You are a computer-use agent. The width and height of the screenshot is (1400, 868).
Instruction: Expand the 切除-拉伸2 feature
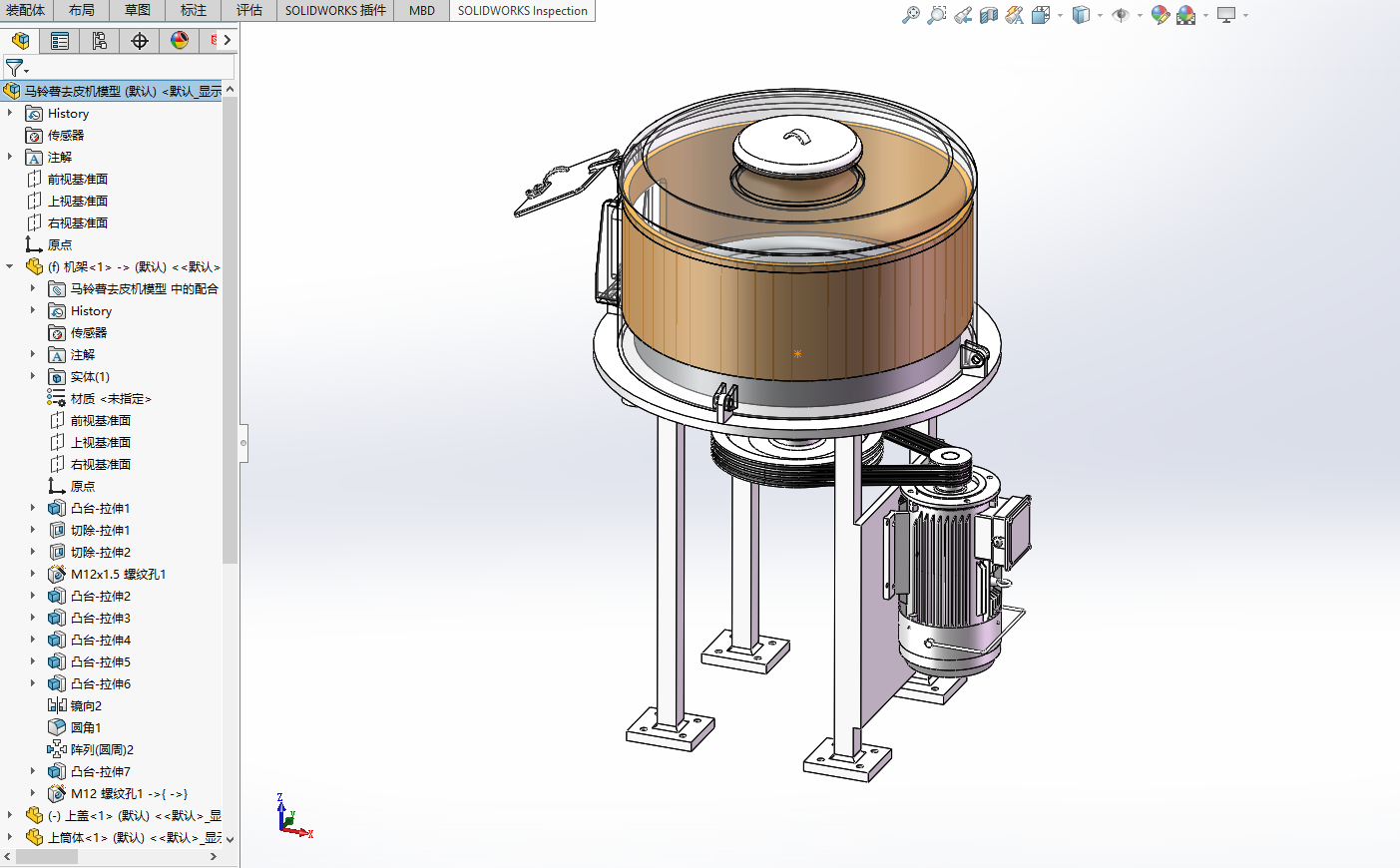point(33,552)
